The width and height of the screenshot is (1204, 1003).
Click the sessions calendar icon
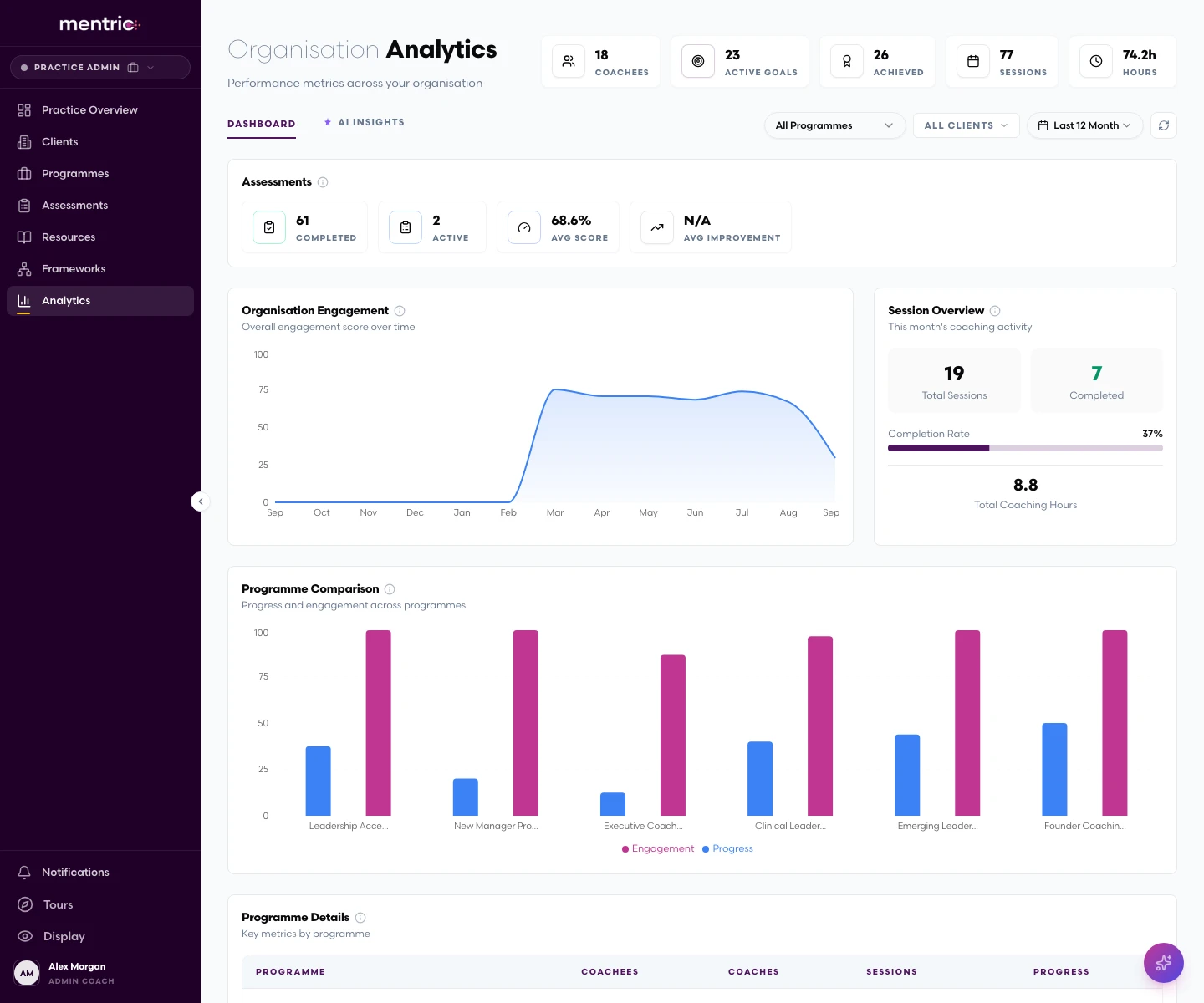[973, 61]
